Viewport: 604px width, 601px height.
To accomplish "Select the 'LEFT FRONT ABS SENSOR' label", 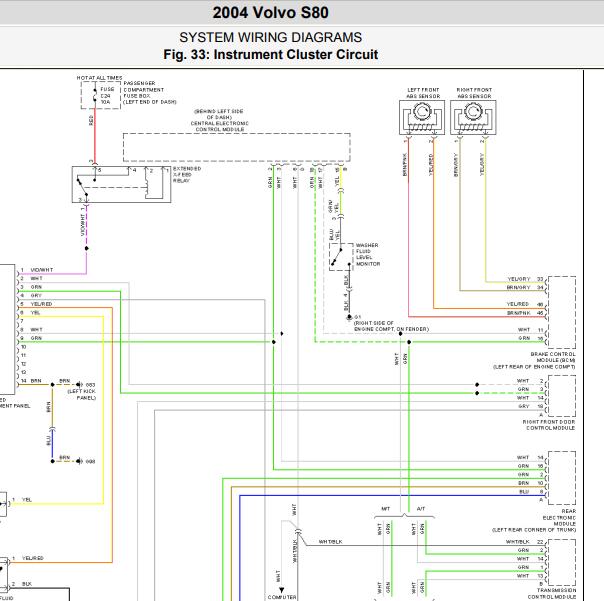I will coord(423,93).
